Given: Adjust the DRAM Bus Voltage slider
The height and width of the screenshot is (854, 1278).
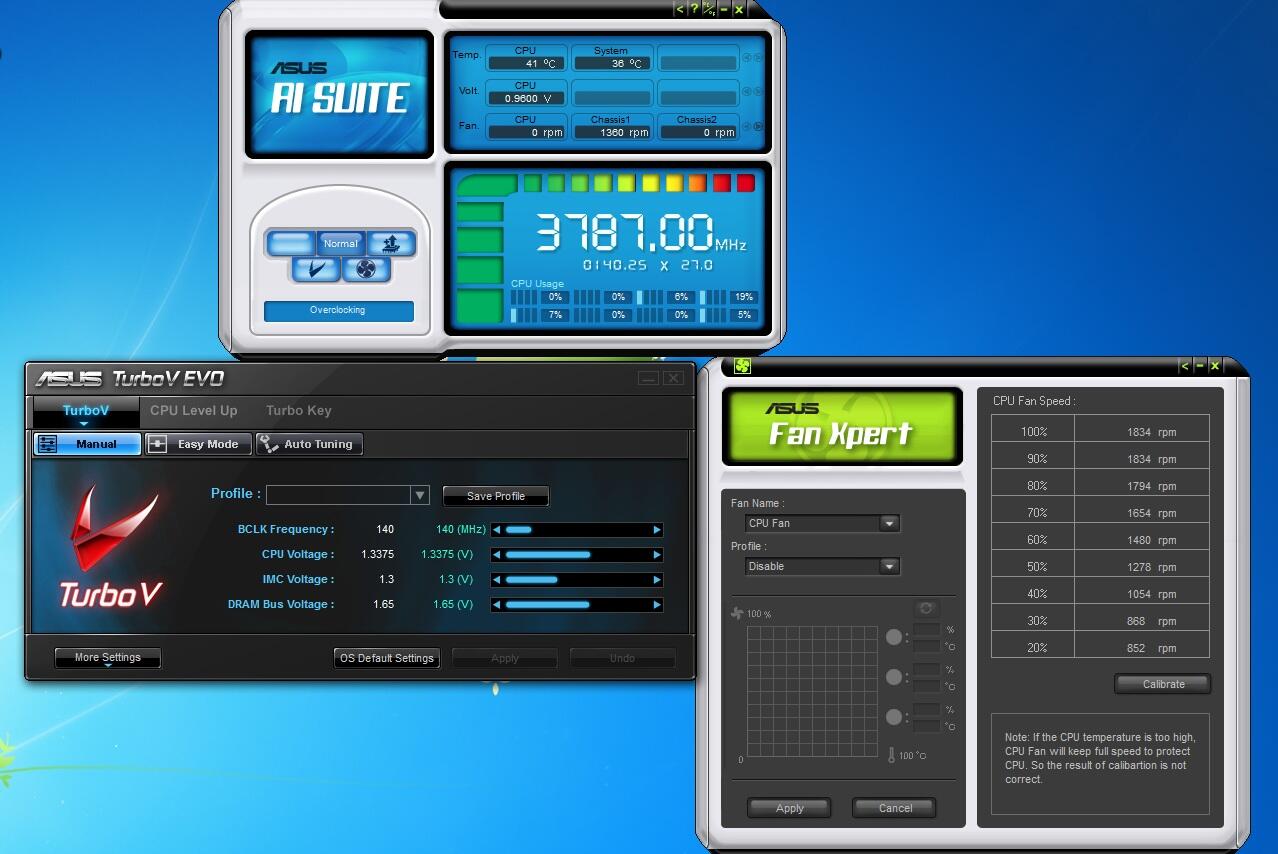Looking at the screenshot, I should [577, 604].
